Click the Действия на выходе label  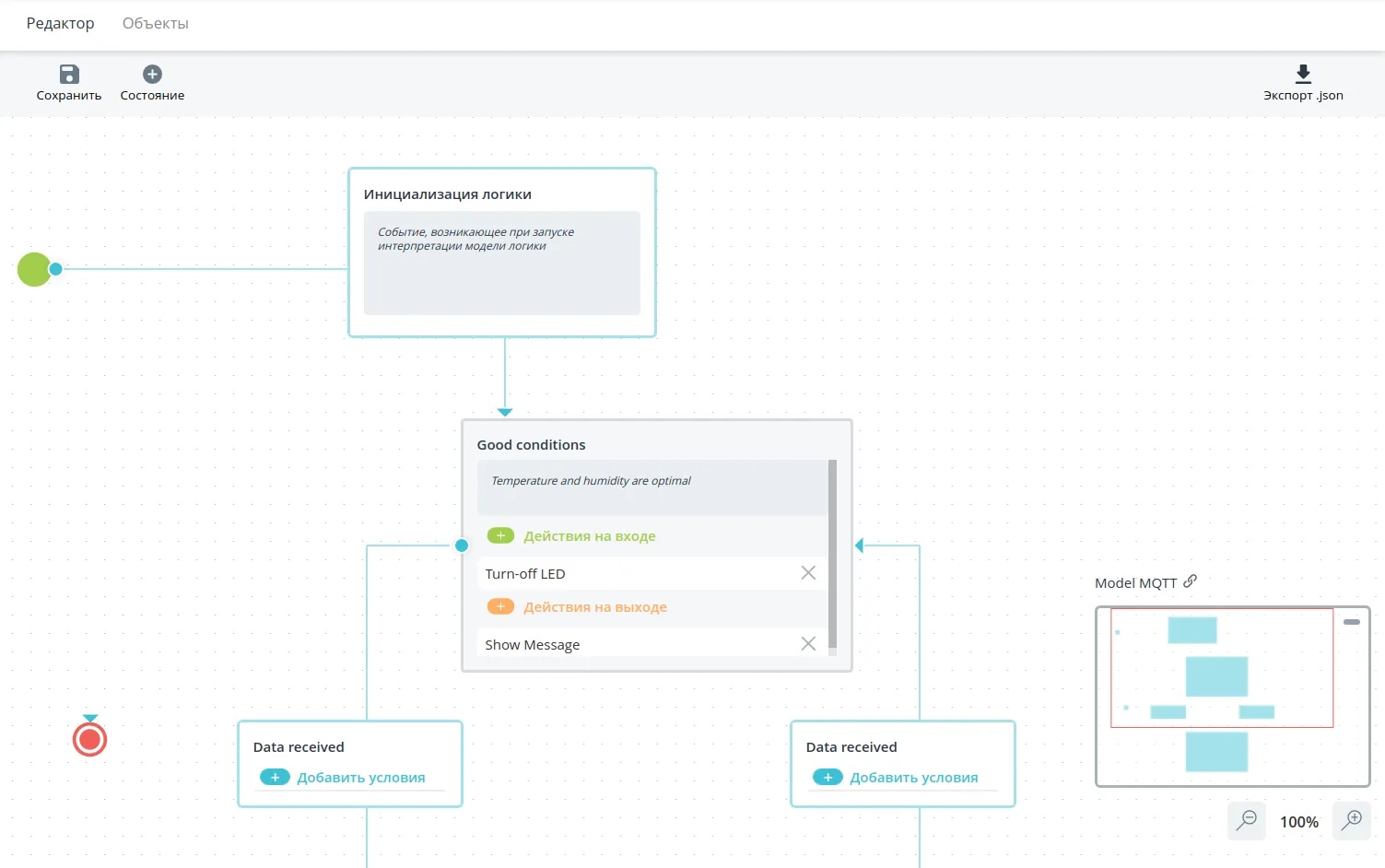coord(595,606)
